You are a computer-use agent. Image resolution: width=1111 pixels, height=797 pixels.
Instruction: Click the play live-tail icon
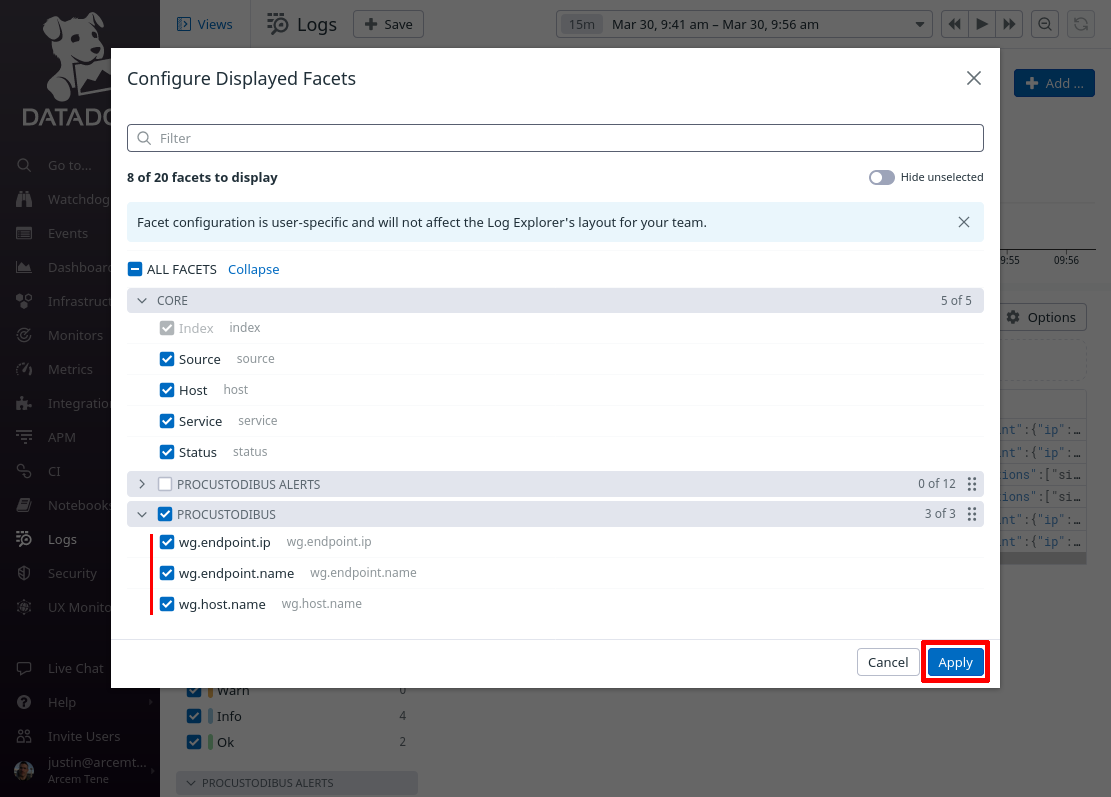(x=982, y=24)
